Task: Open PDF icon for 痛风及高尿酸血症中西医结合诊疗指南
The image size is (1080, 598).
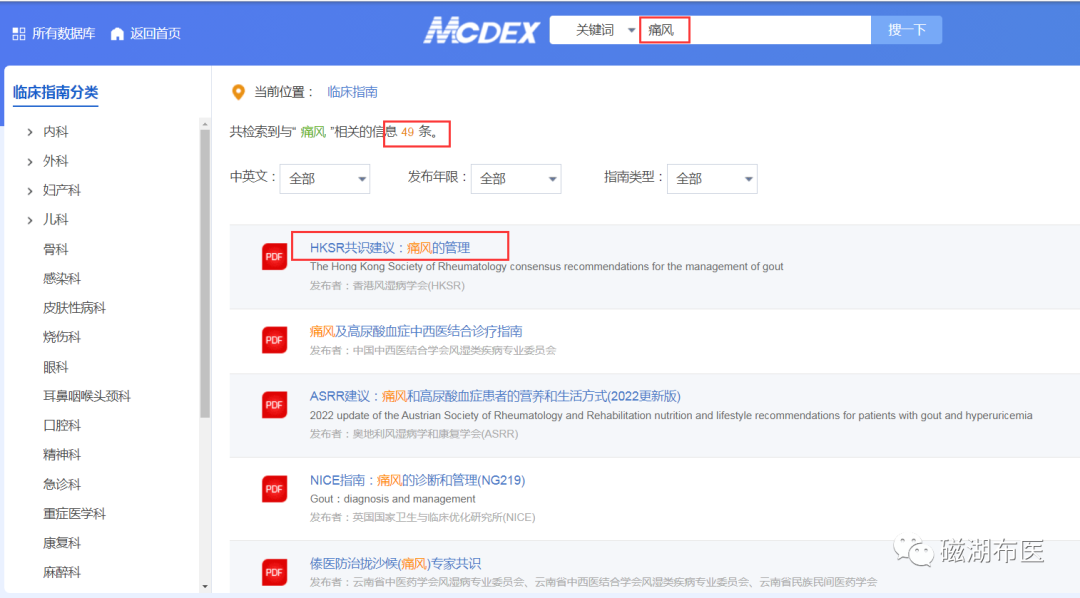Action: [274, 340]
